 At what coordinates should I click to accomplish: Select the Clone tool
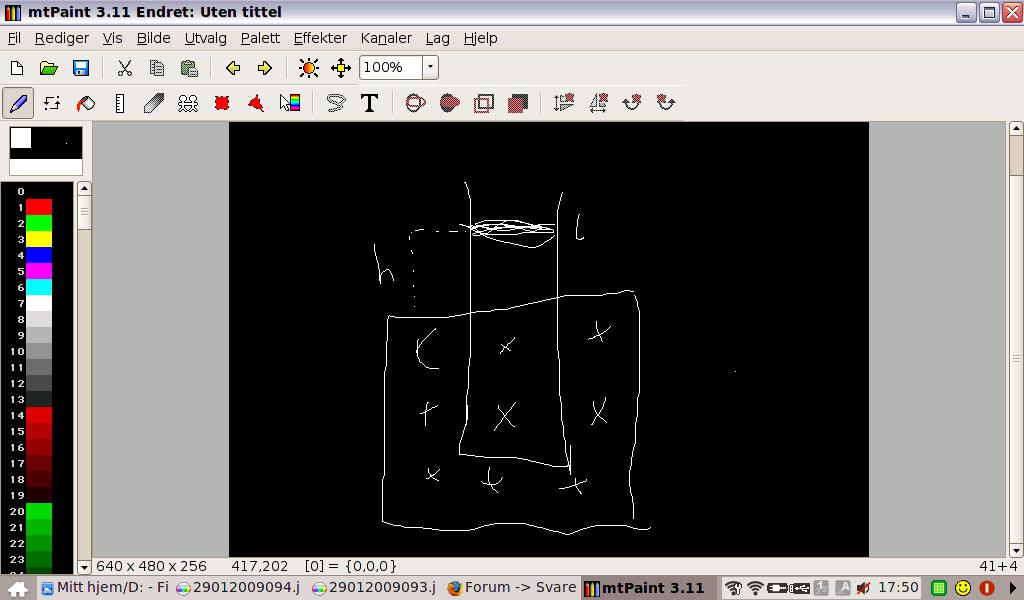(187, 103)
